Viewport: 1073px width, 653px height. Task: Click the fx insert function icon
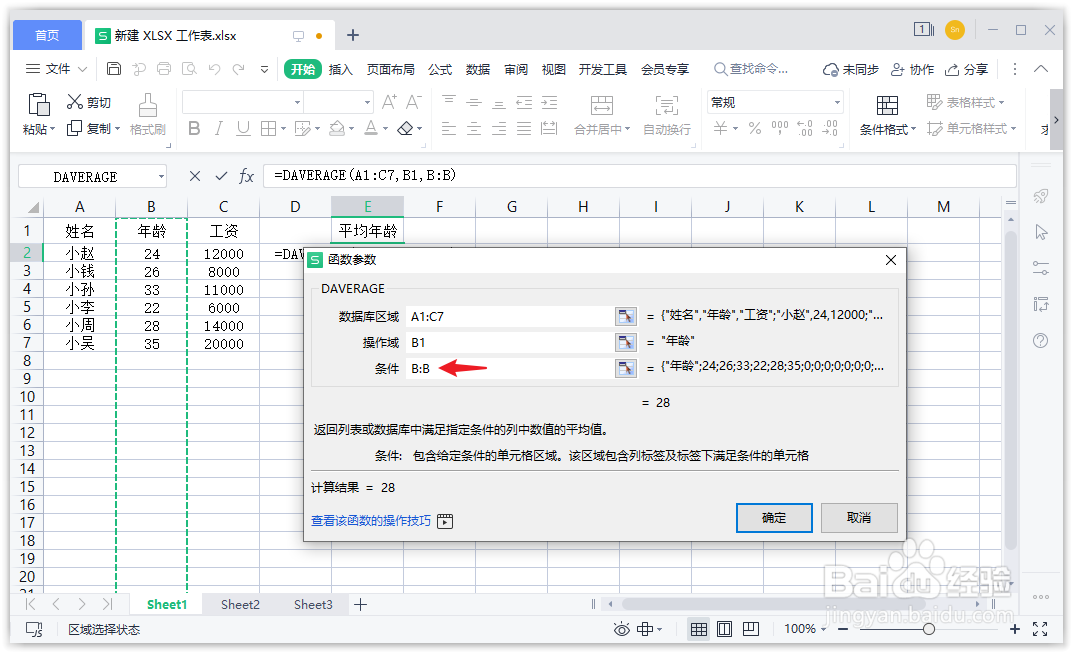click(x=246, y=176)
